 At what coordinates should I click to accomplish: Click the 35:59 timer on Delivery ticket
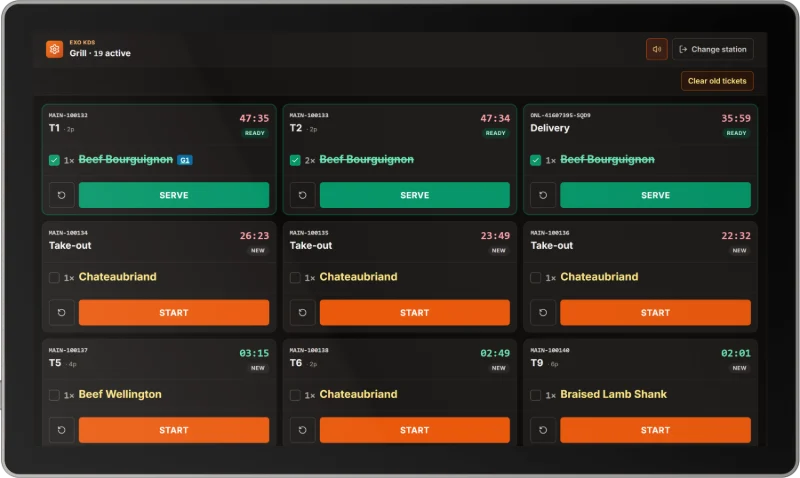736,118
